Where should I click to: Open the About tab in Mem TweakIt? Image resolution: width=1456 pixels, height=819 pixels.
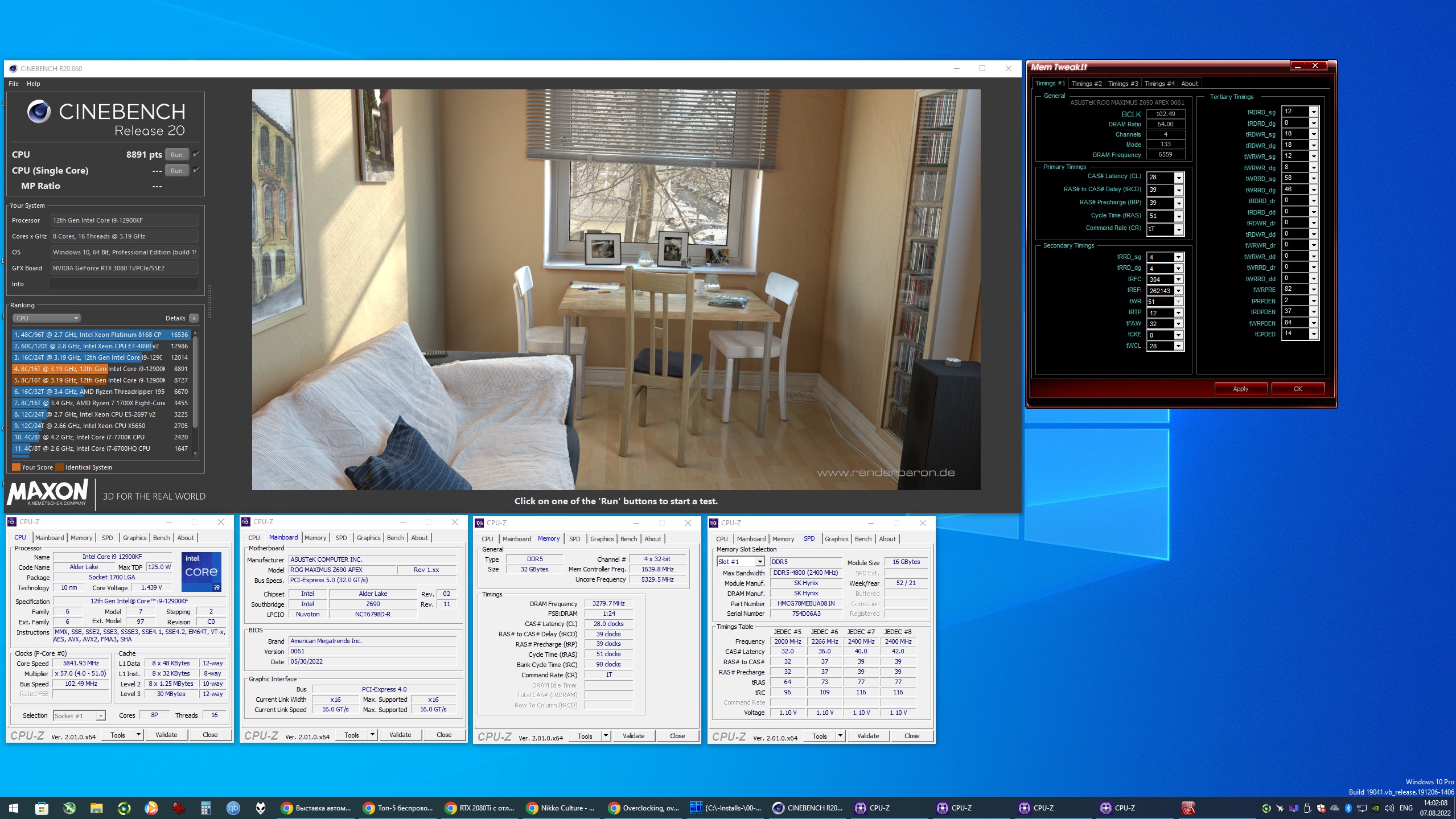point(1189,84)
